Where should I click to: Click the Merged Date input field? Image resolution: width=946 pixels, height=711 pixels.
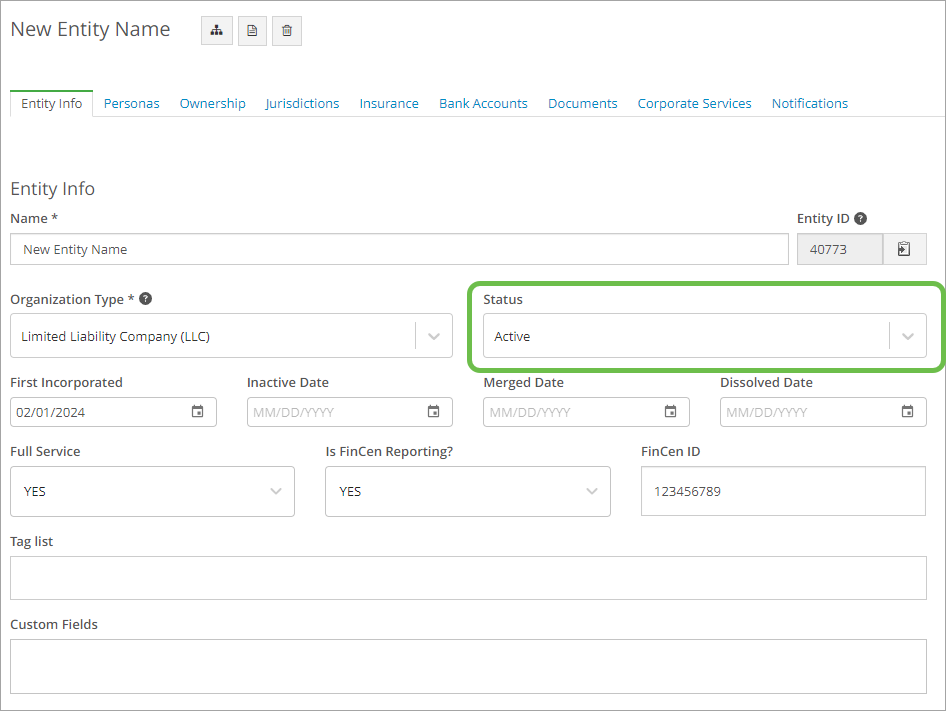point(586,412)
